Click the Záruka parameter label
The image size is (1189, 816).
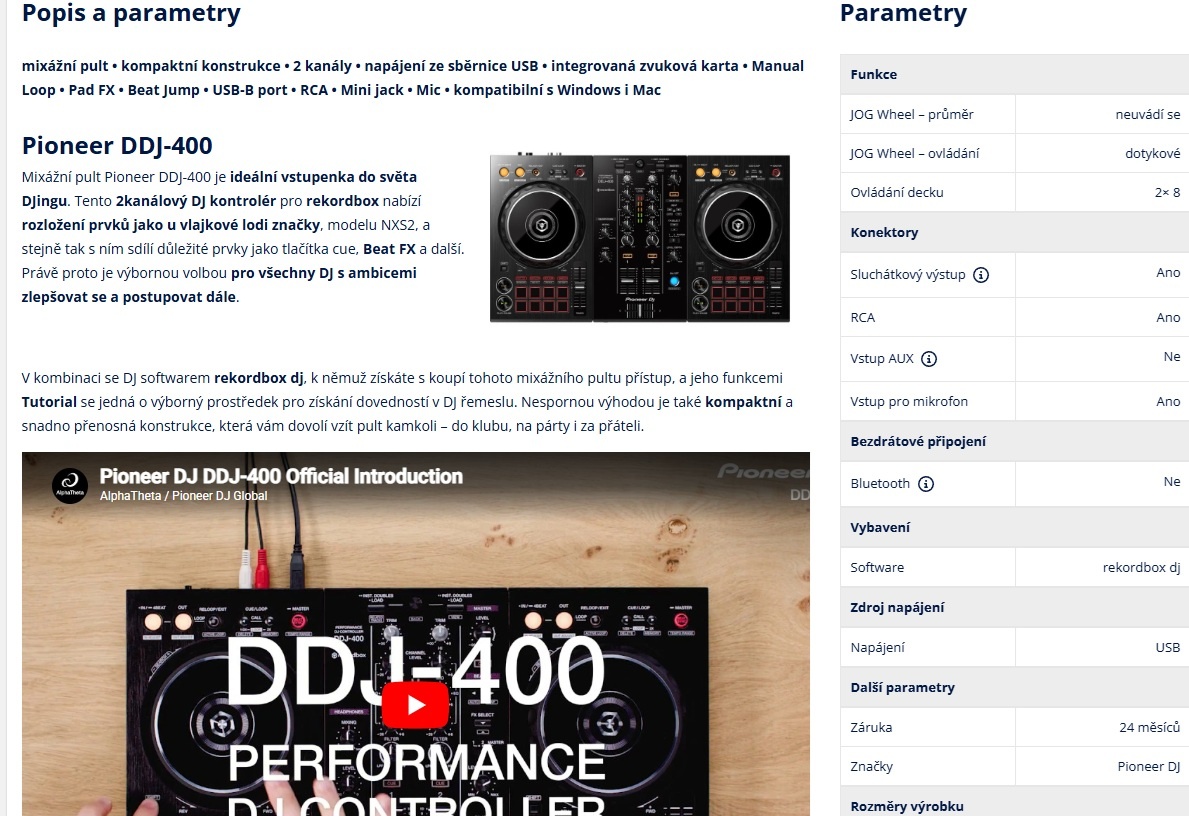pyautogui.click(x=871, y=727)
